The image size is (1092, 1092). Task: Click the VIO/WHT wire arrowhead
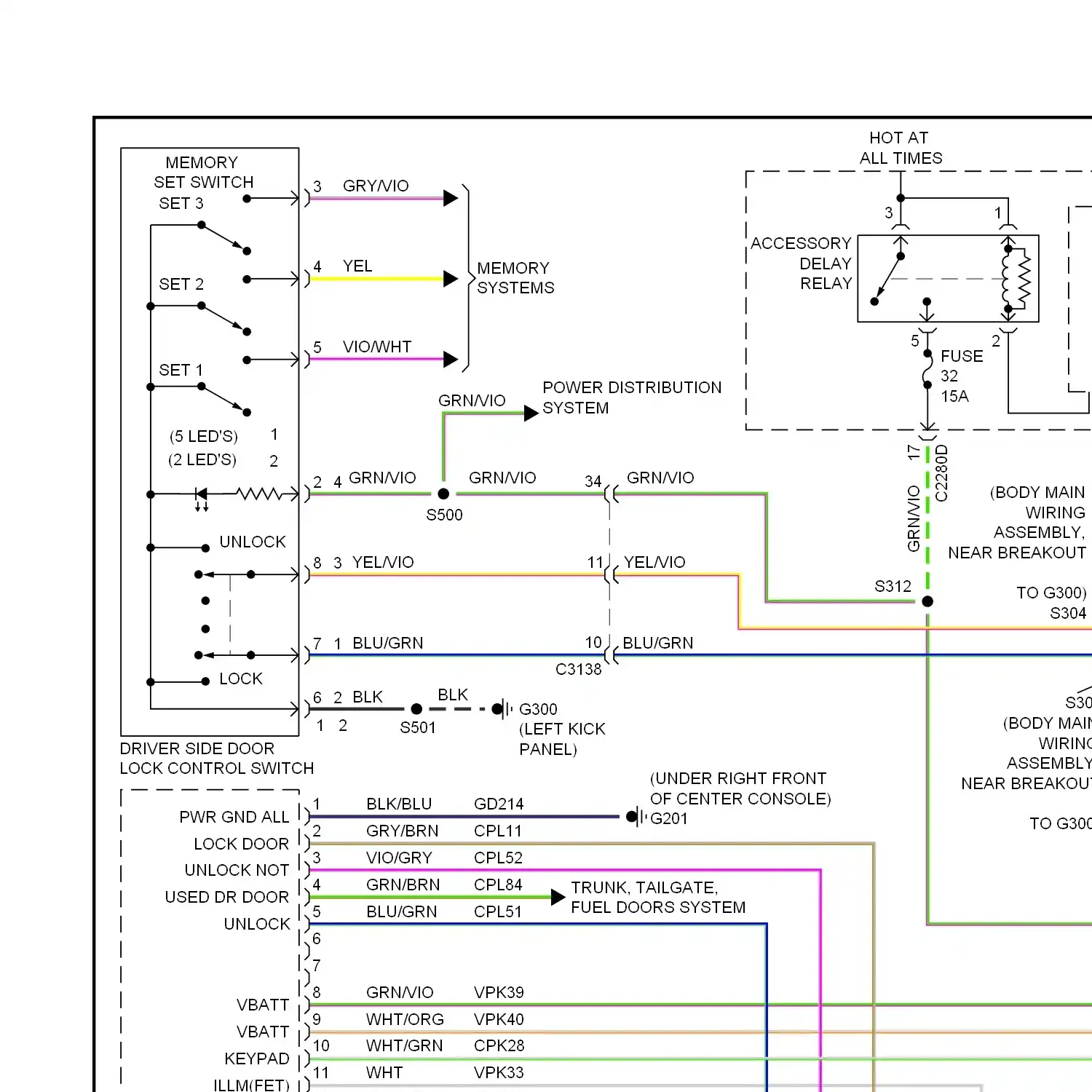pos(451,359)
